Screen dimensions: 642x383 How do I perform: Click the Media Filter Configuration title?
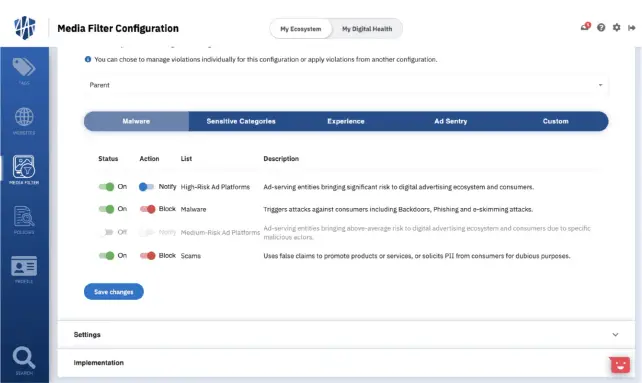point(118,28)
